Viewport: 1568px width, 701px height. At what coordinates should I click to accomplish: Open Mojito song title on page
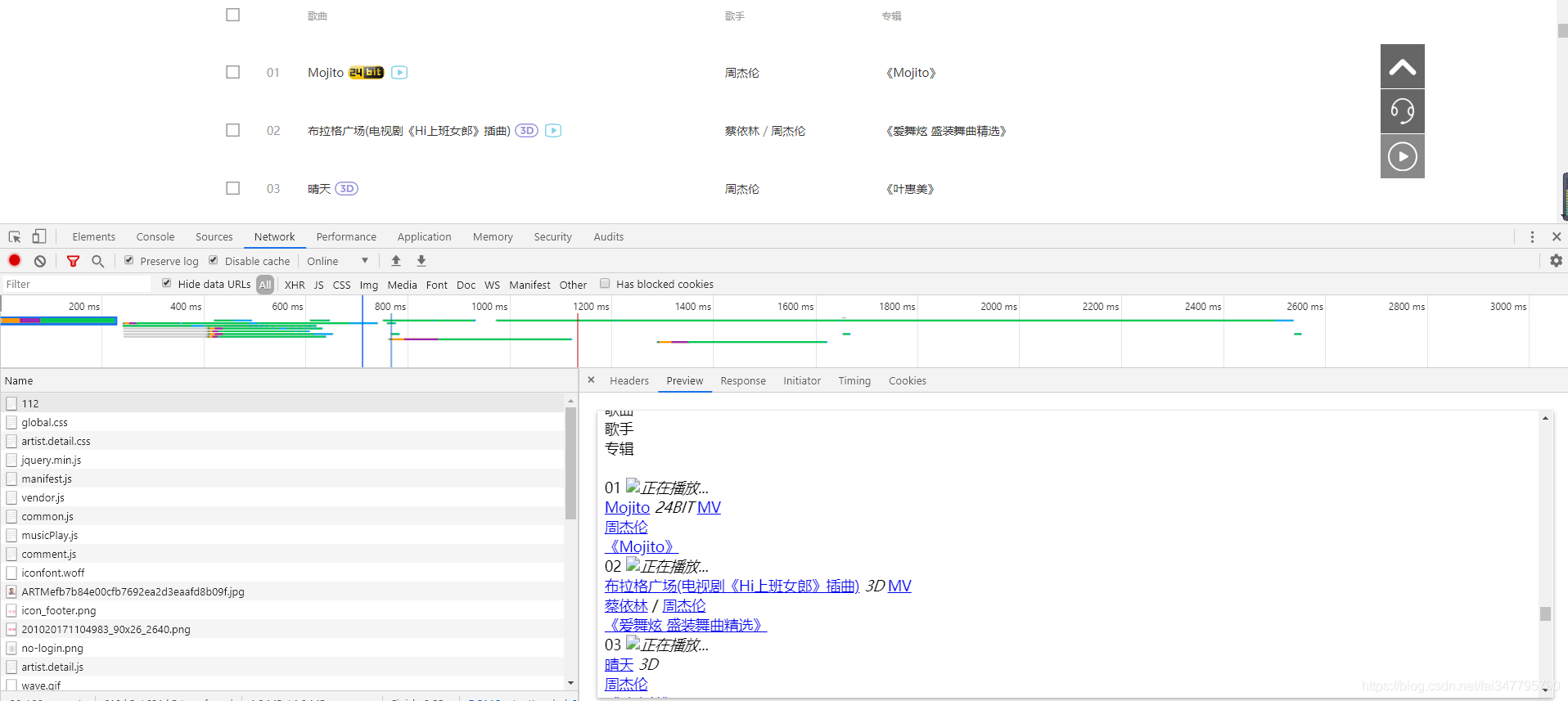pos(326,72)
